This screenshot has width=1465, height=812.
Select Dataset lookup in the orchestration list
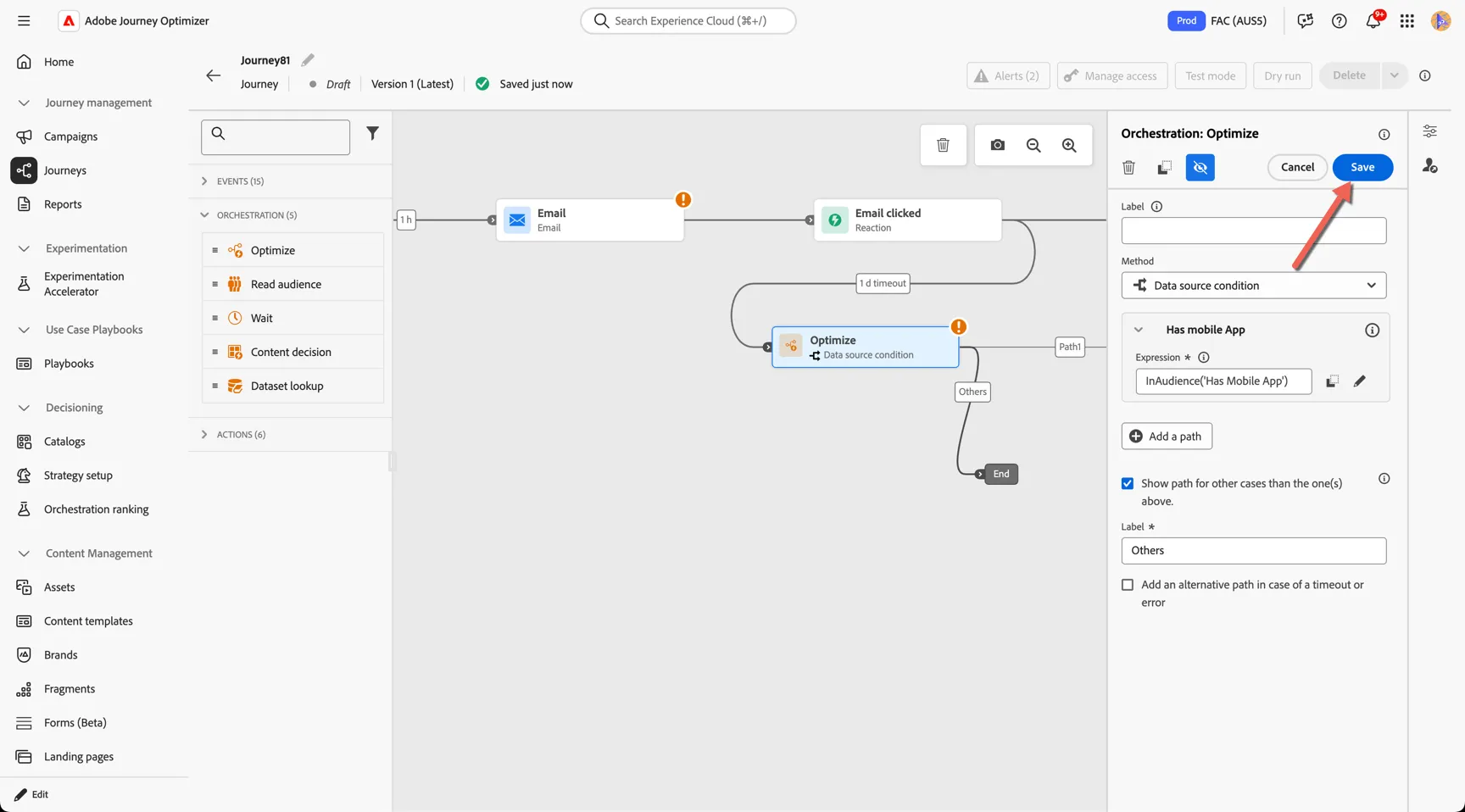pyautogui.click(x=293, y=386)
